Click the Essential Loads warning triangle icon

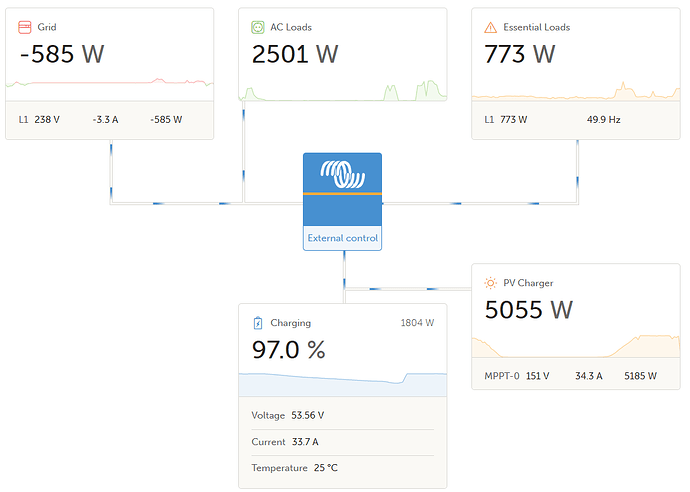pos(490,27)
